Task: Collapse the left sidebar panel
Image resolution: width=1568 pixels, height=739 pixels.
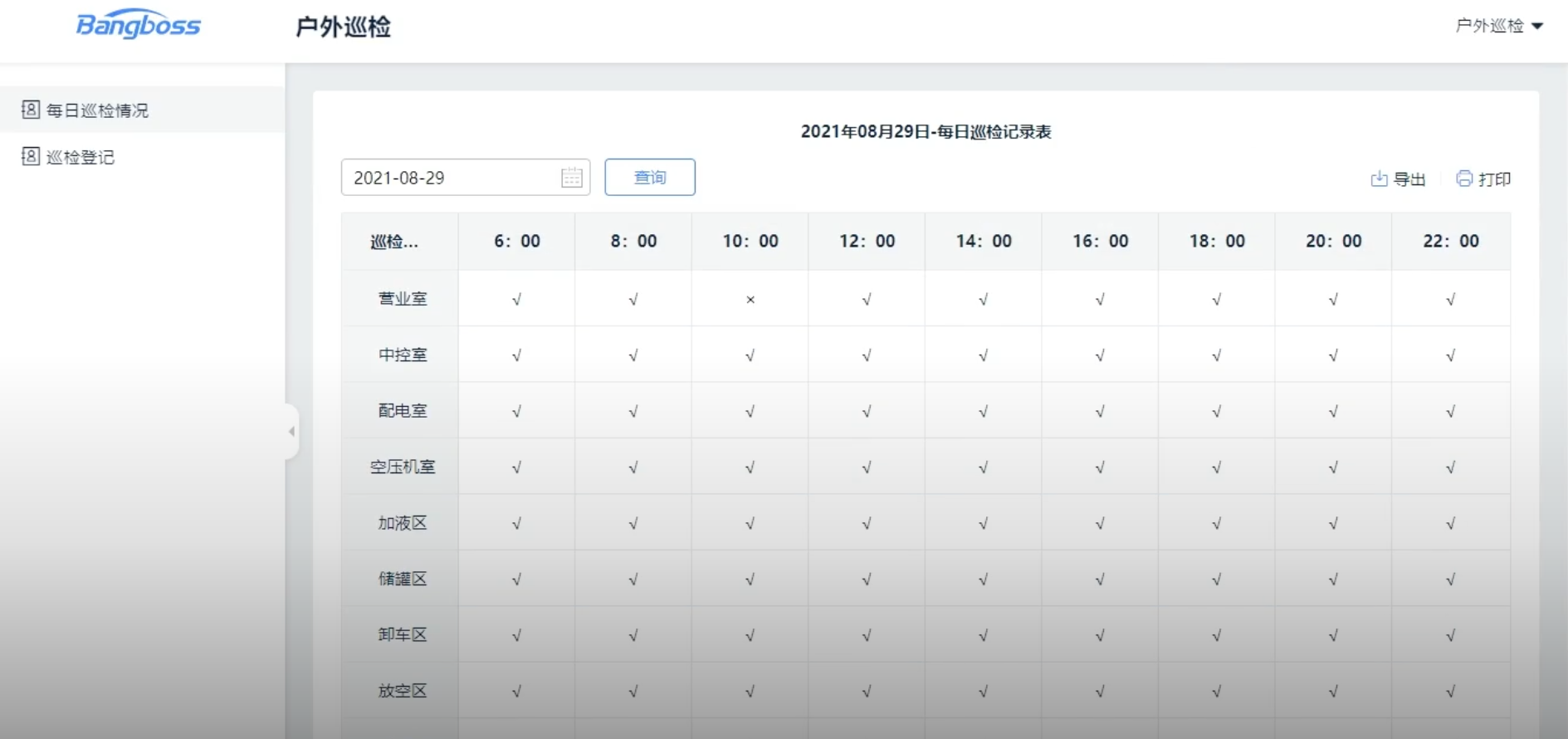Action: 291,431
